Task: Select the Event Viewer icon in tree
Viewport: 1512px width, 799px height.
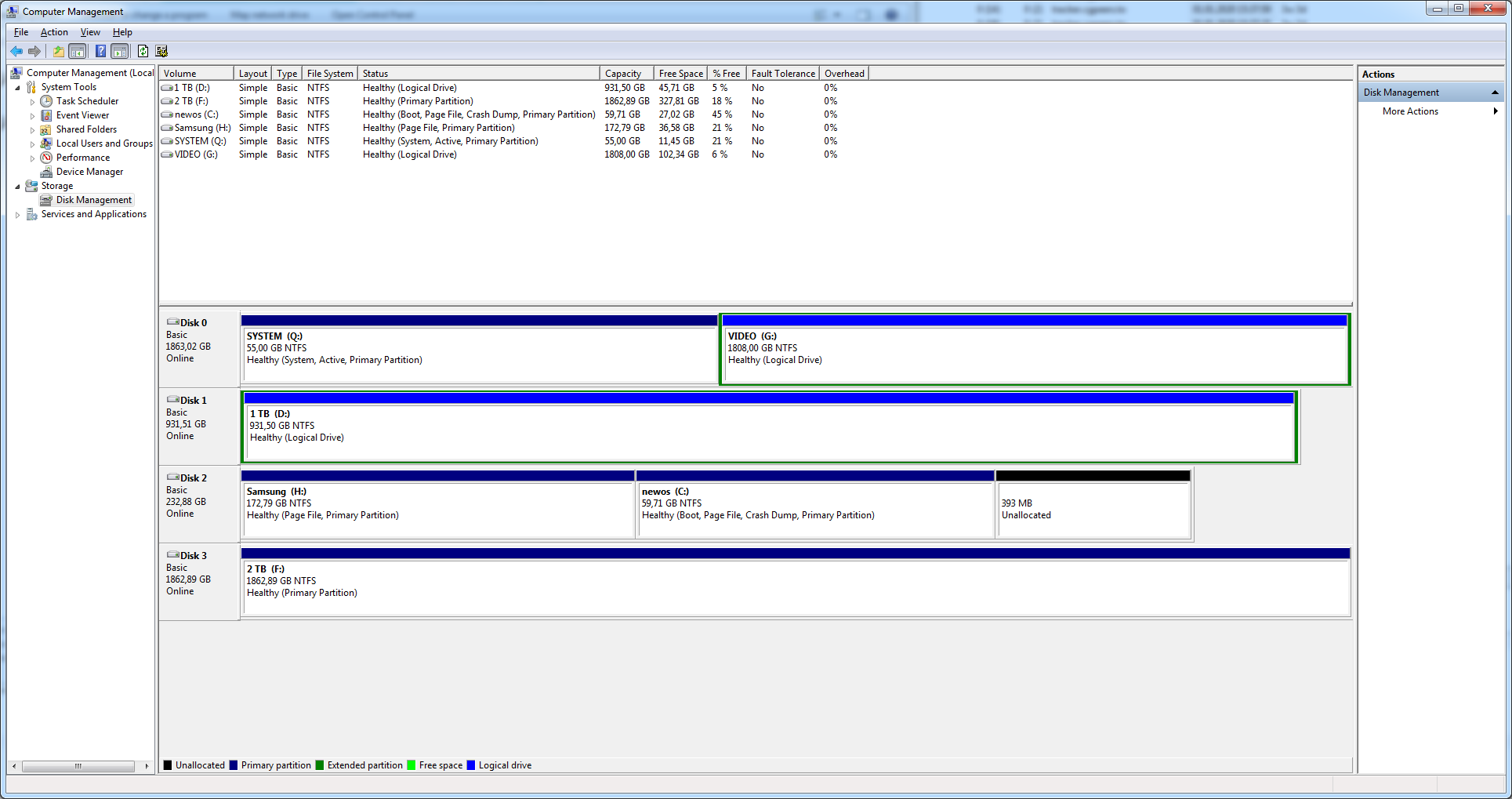Action: coord(46,115)
